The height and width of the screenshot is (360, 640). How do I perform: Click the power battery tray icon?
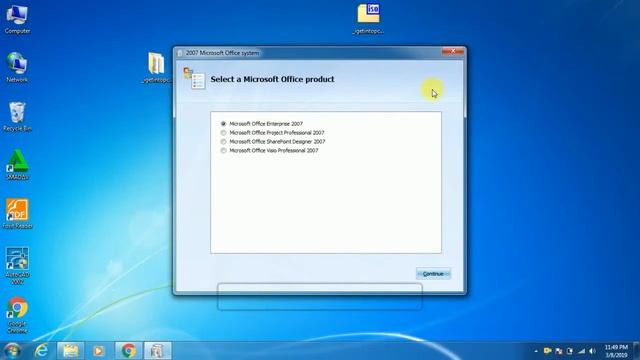[570, 351]
